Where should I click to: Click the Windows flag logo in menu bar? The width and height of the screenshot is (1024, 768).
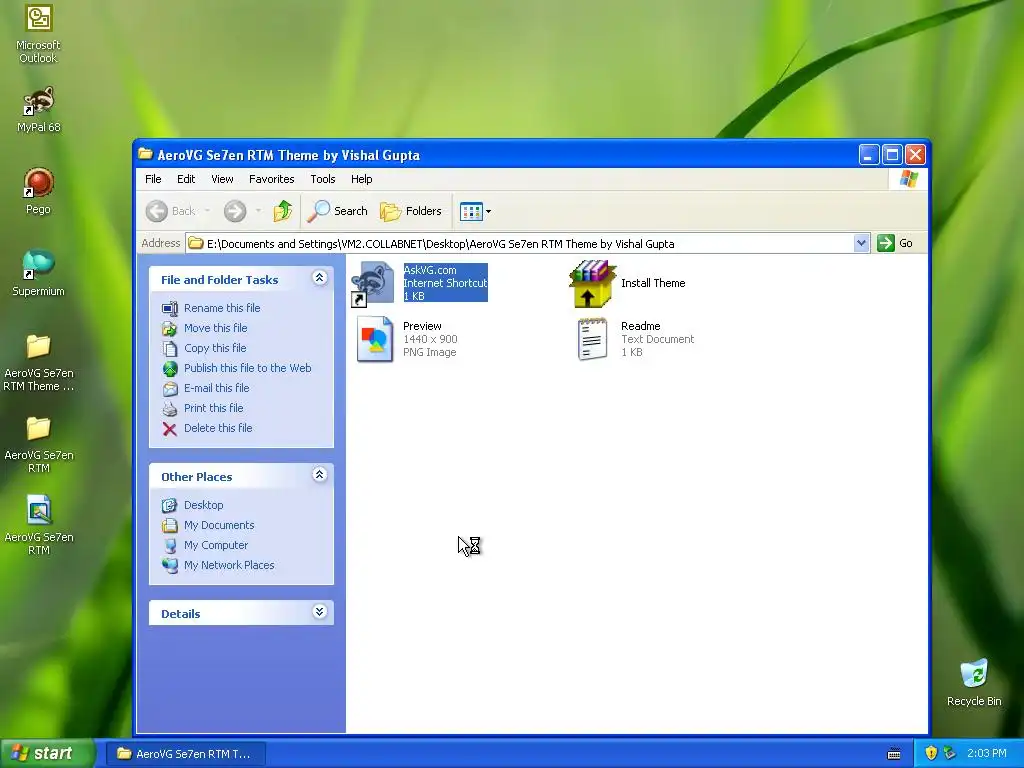click(908, 179)
